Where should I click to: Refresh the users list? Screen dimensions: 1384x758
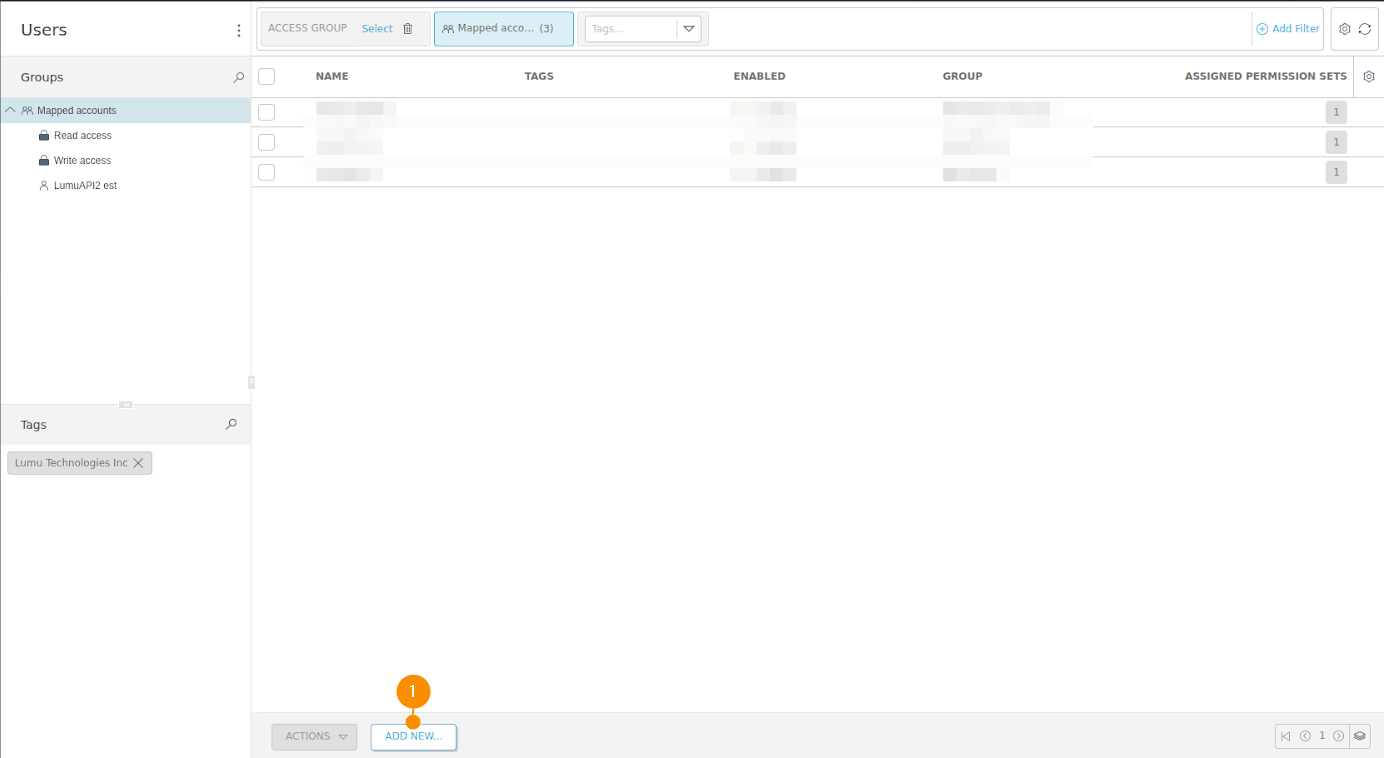coord(1365,29)
